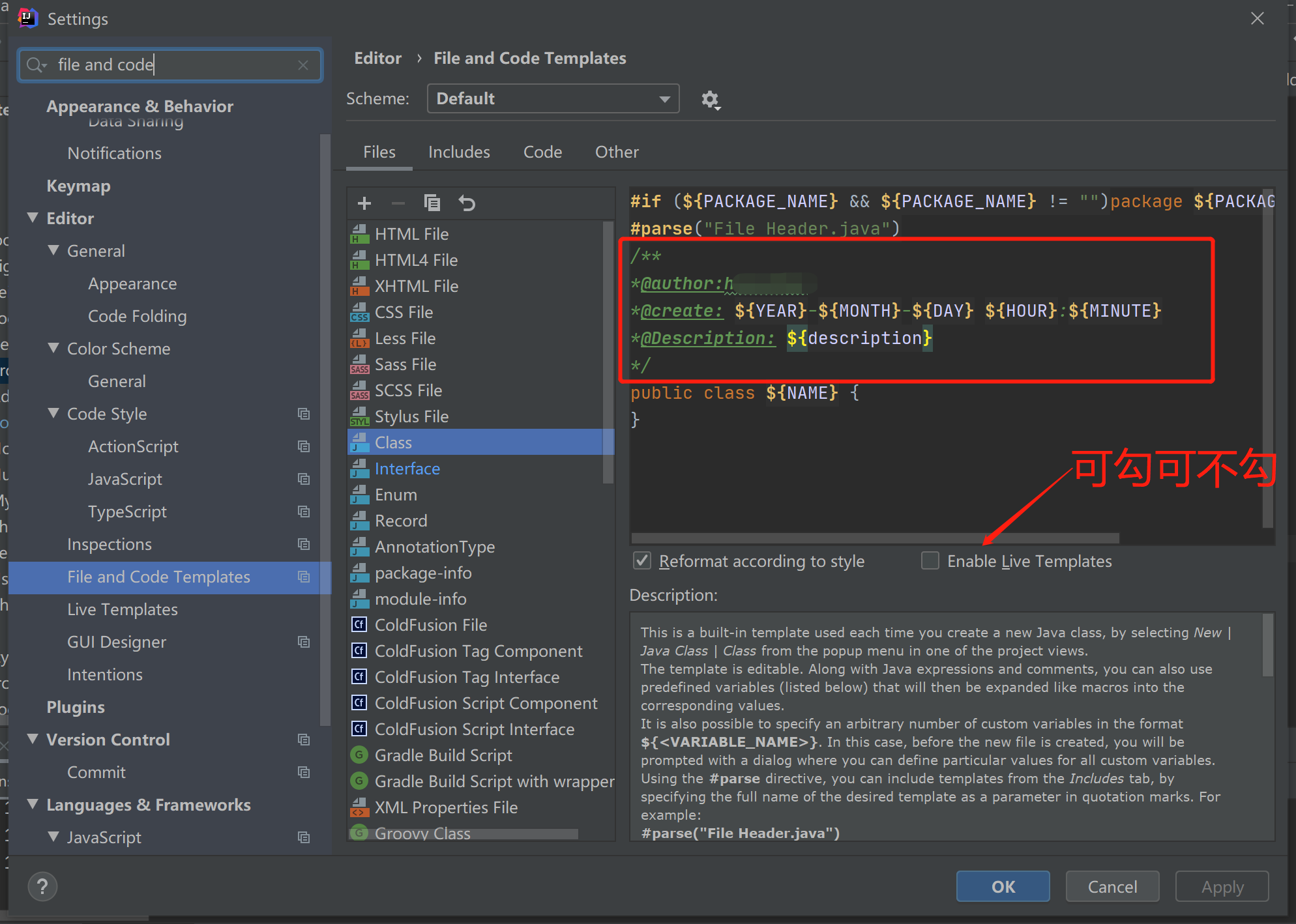The image size is (1296, 924).
Task: Click the help question mark icon
Action: [42, 886]
